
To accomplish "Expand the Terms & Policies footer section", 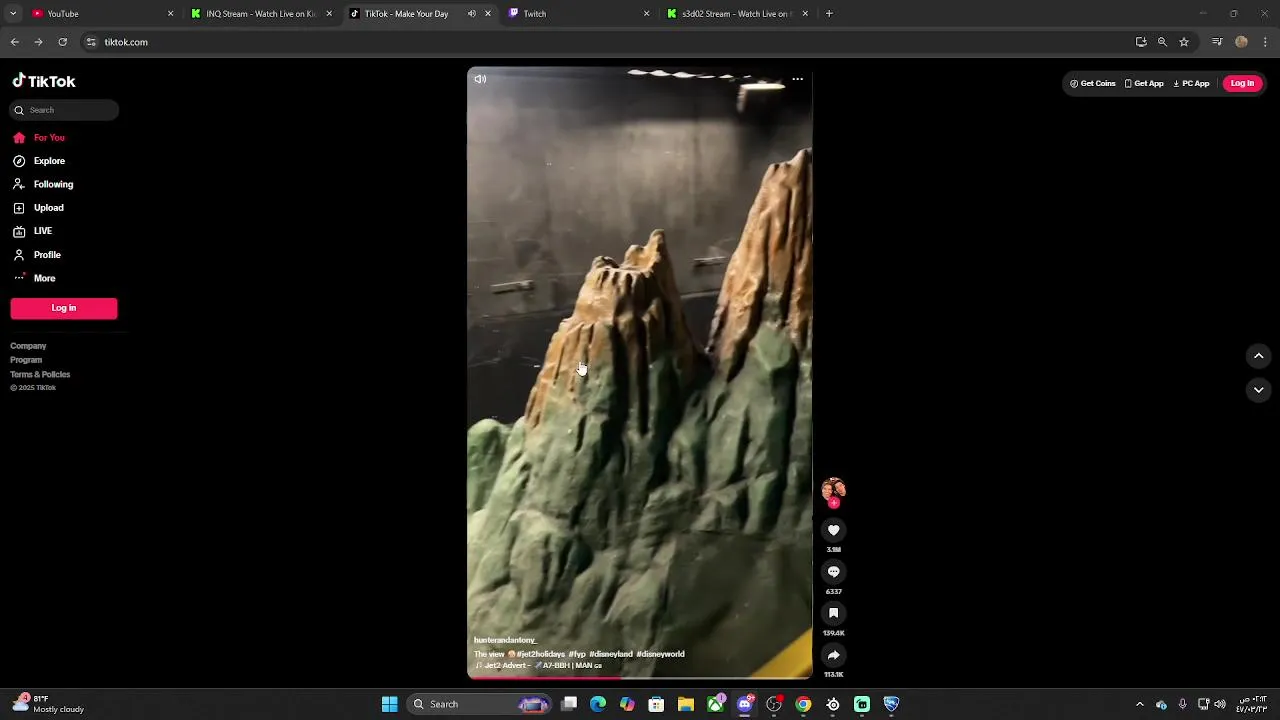I will (40, 374).
